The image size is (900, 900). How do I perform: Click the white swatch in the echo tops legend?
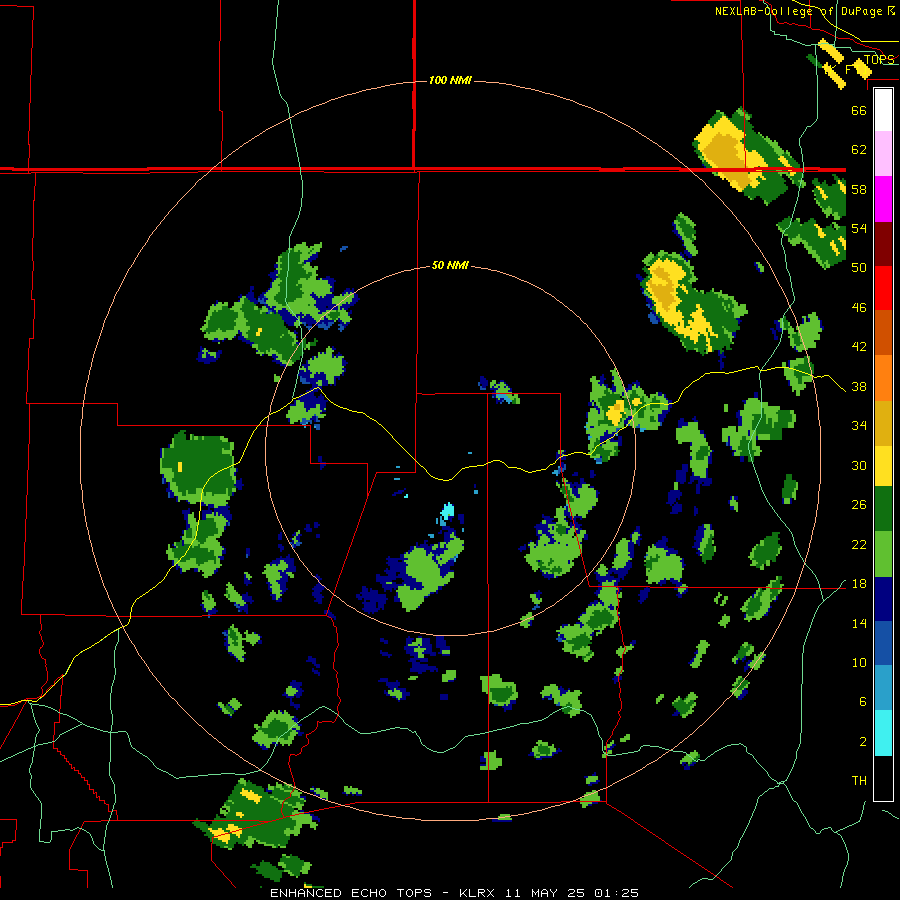coord(883,110)
